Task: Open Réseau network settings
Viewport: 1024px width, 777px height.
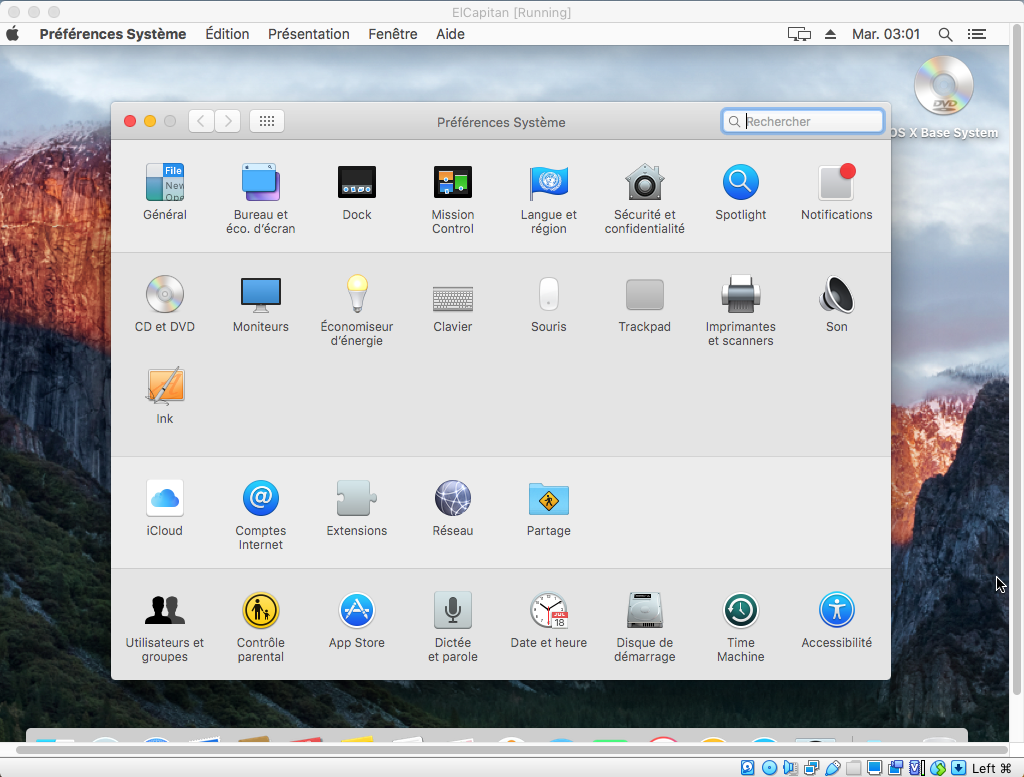Action: (x=453, y=509)
